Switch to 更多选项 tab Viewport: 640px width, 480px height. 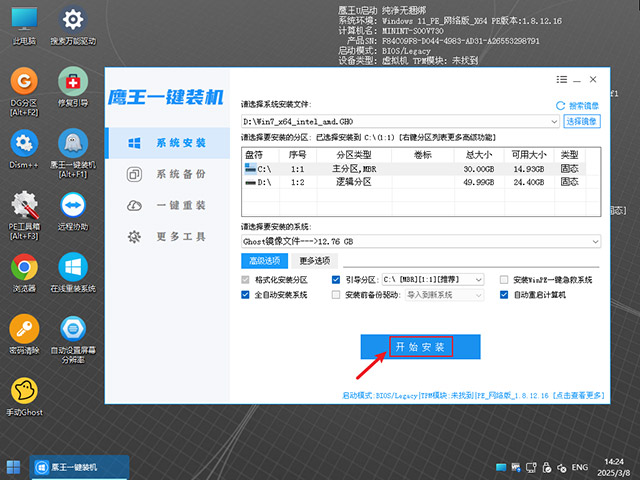315,261
